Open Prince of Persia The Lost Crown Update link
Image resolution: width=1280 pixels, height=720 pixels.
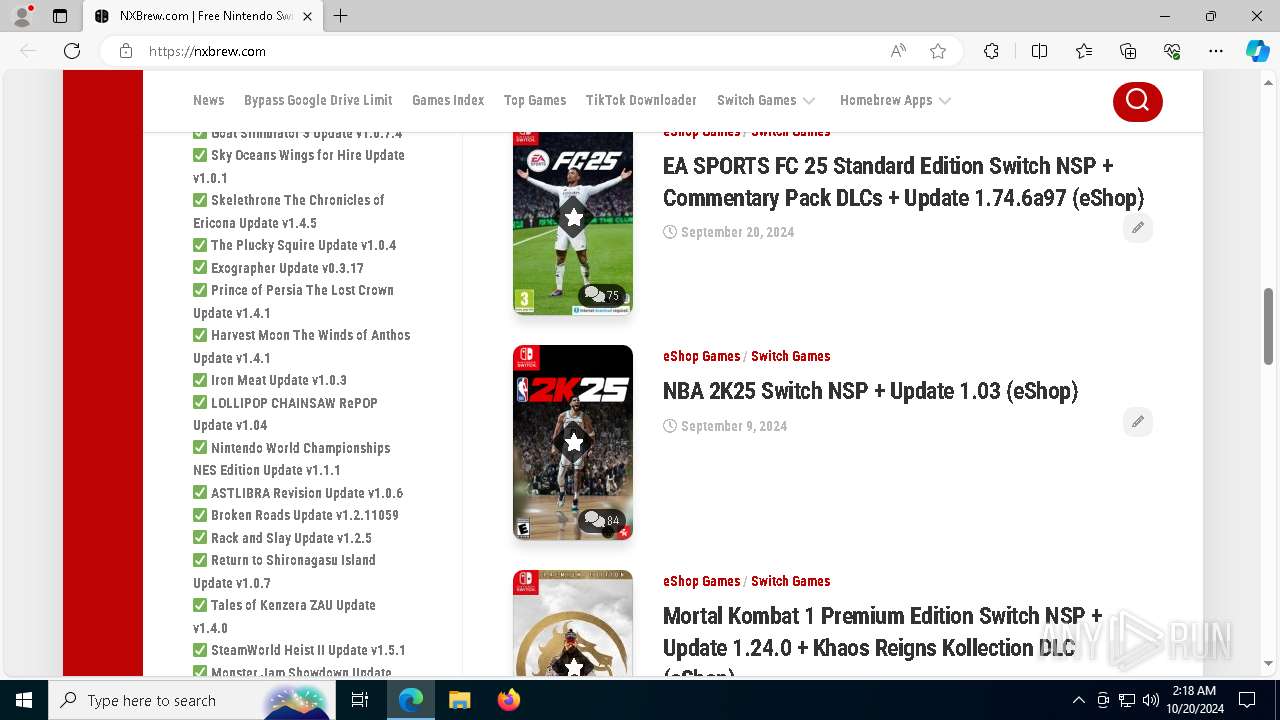click(x=293, y=301)
